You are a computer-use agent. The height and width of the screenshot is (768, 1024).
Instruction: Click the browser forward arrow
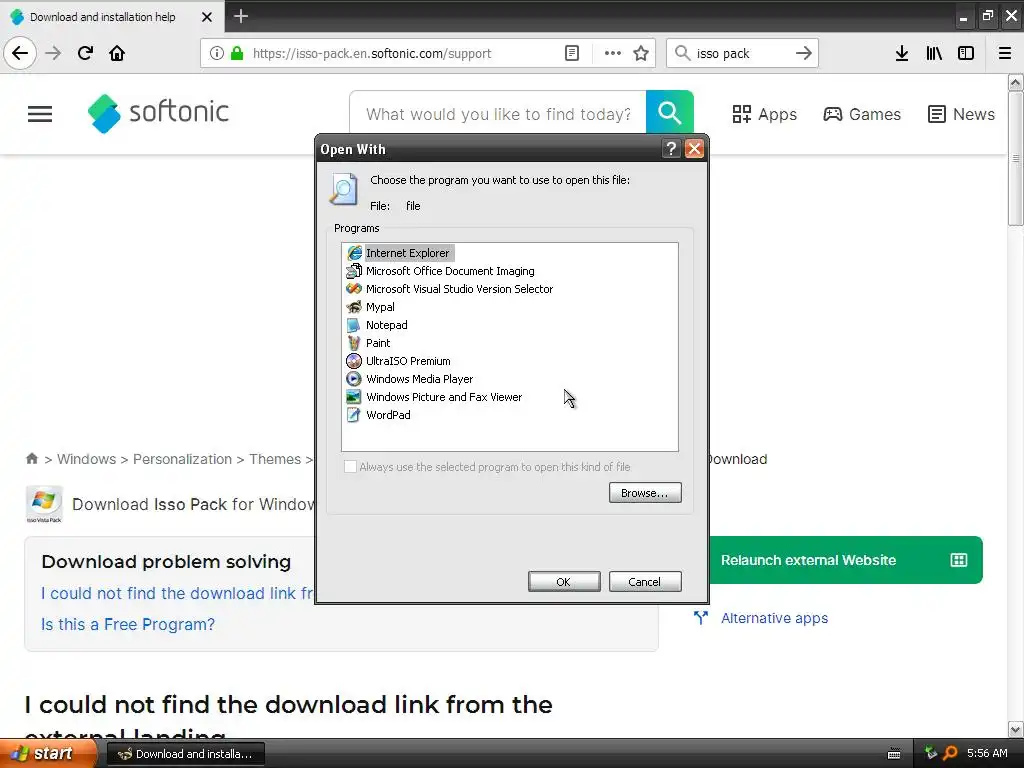pos(53,53)
